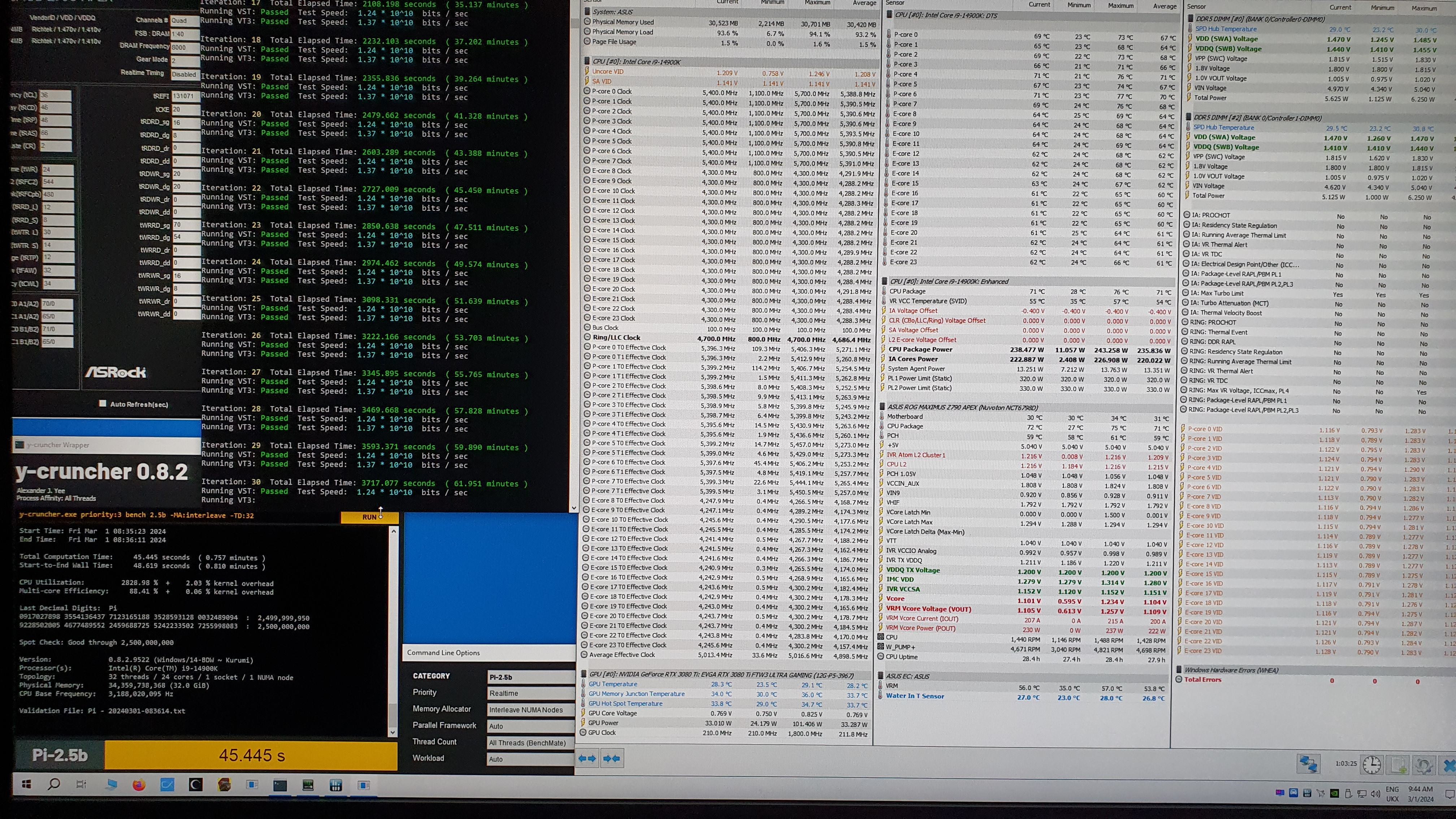Click the Sensor column header in middle panel
1456x819 pixels.
(x=895, y=3)
